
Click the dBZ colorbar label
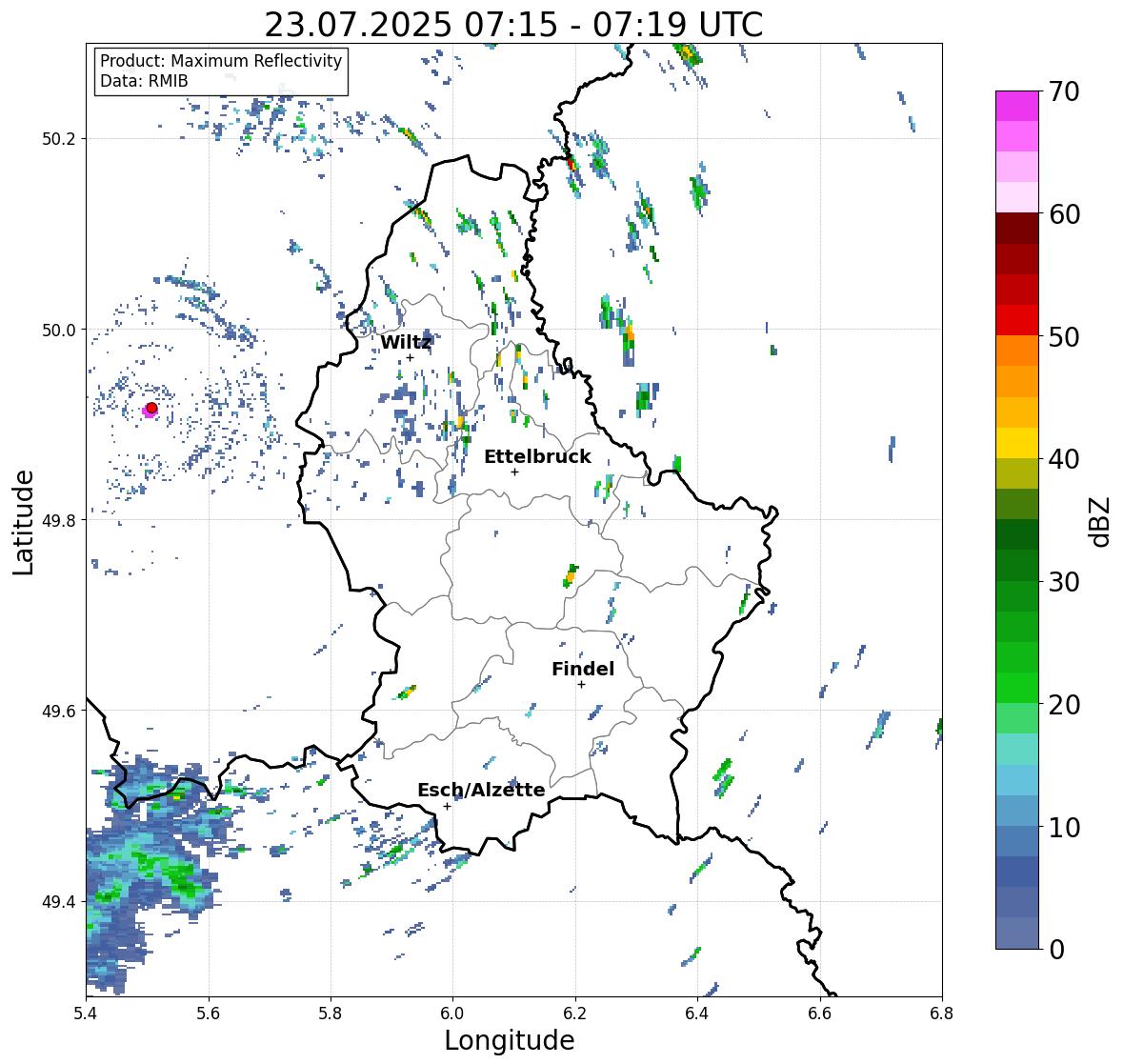pyautogui.click(x=1101, y=522)
